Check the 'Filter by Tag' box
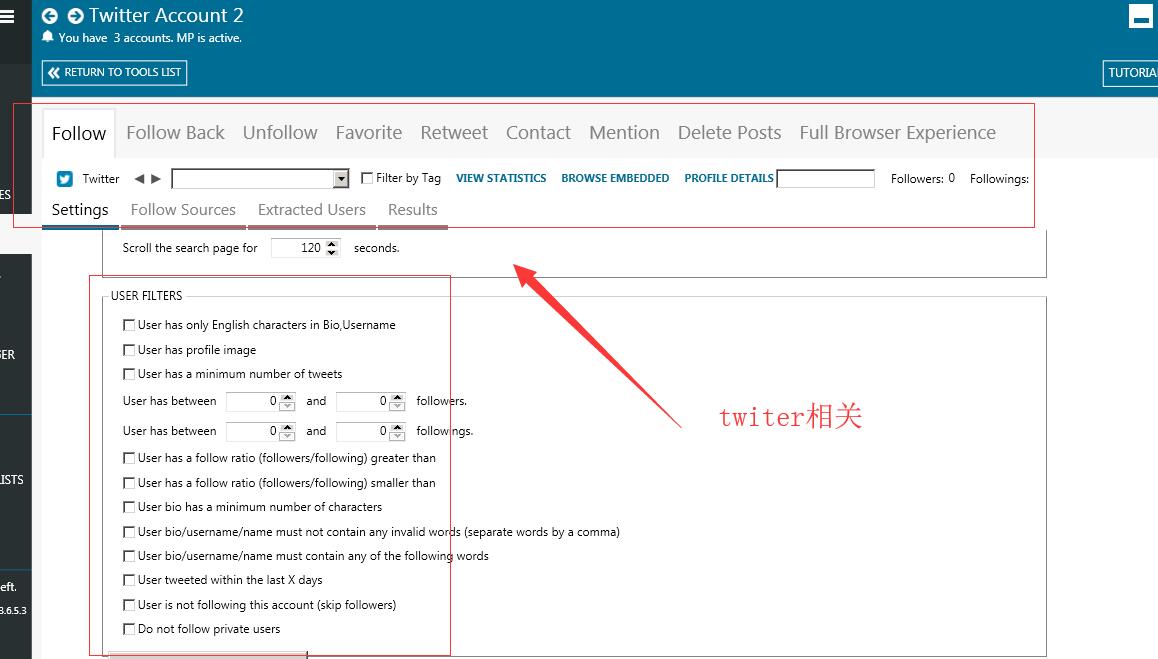The height and width of the screenshot is (659, 1158). coord(367,178)
